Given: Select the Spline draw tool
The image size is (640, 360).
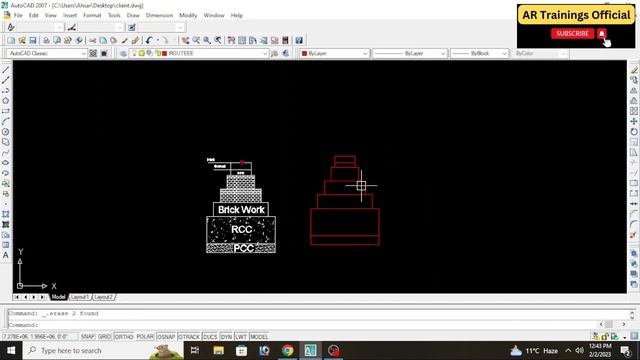Looking at the screenshot, I should [x=6, y=152].
